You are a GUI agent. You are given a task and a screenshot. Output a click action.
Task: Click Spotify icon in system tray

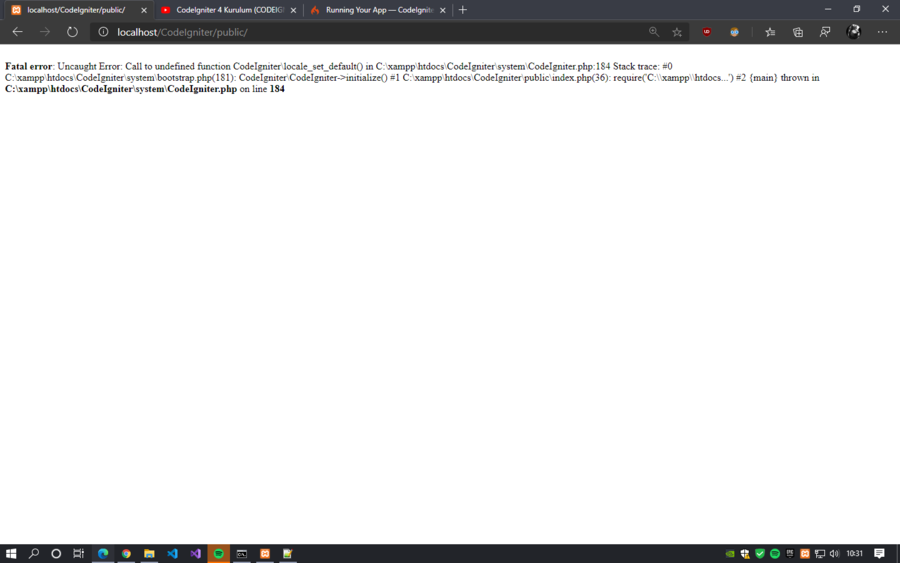(x=775, y=554)
